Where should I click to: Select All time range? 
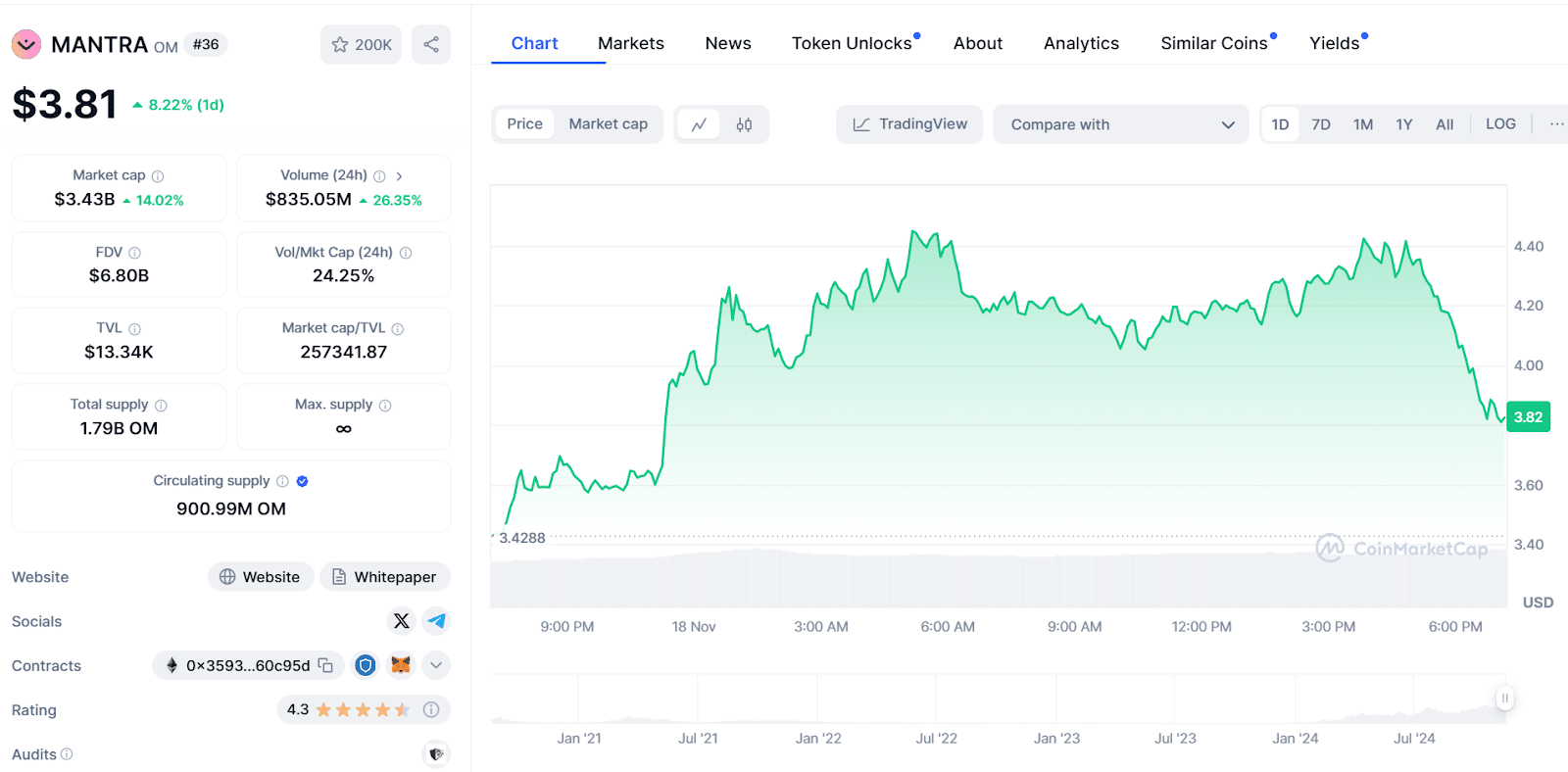(1445, 124)
